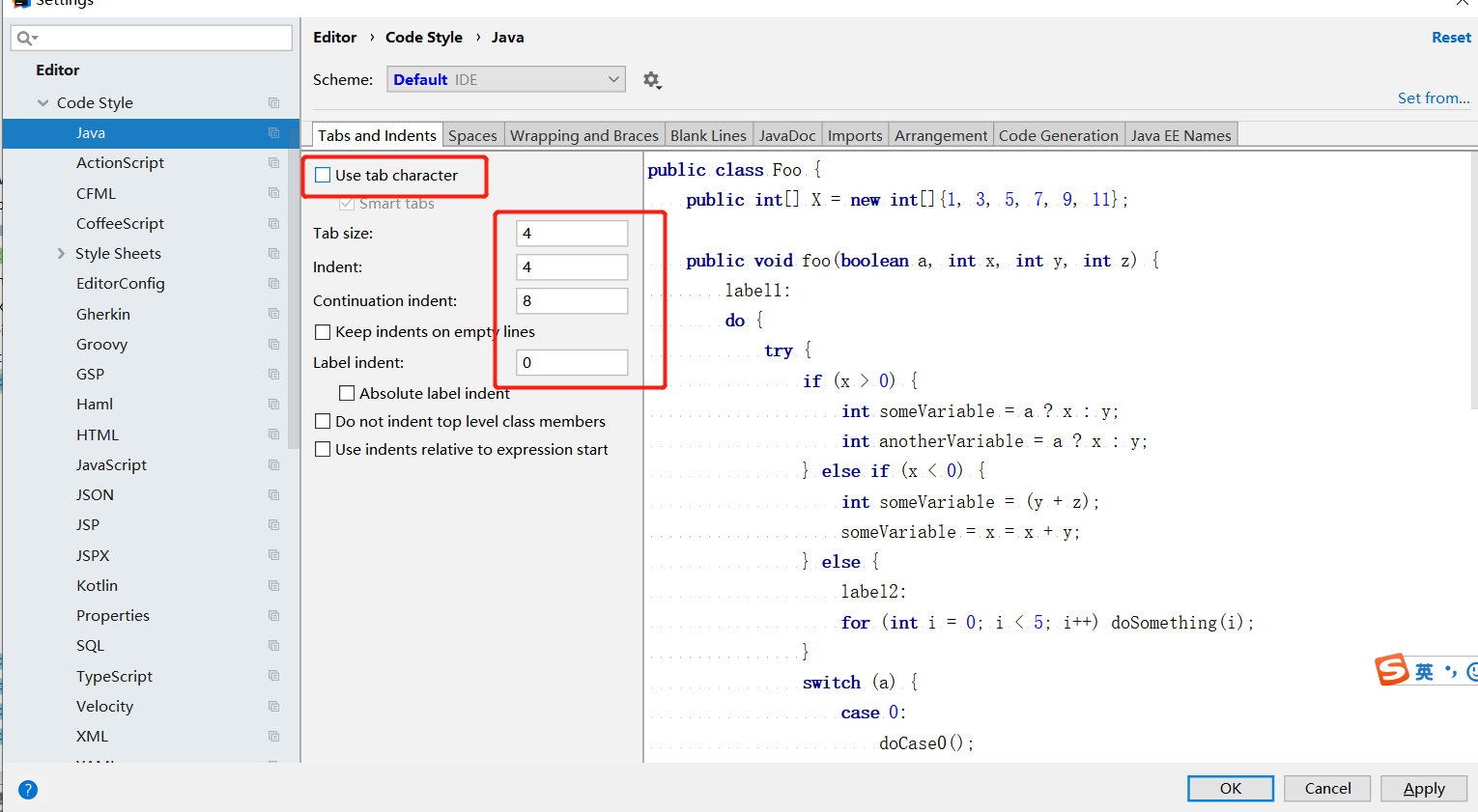Screen dimensions: 1478x812
Task: Toggle Keep indents on empty lines
Action: (x=324, y=332)
